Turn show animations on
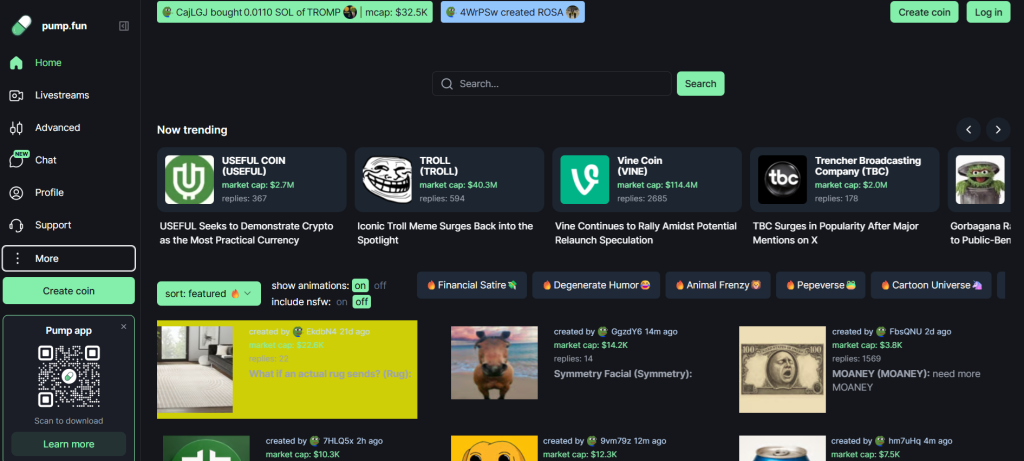The height and width of the screenshot is (461, 1024). click(360, 285)
